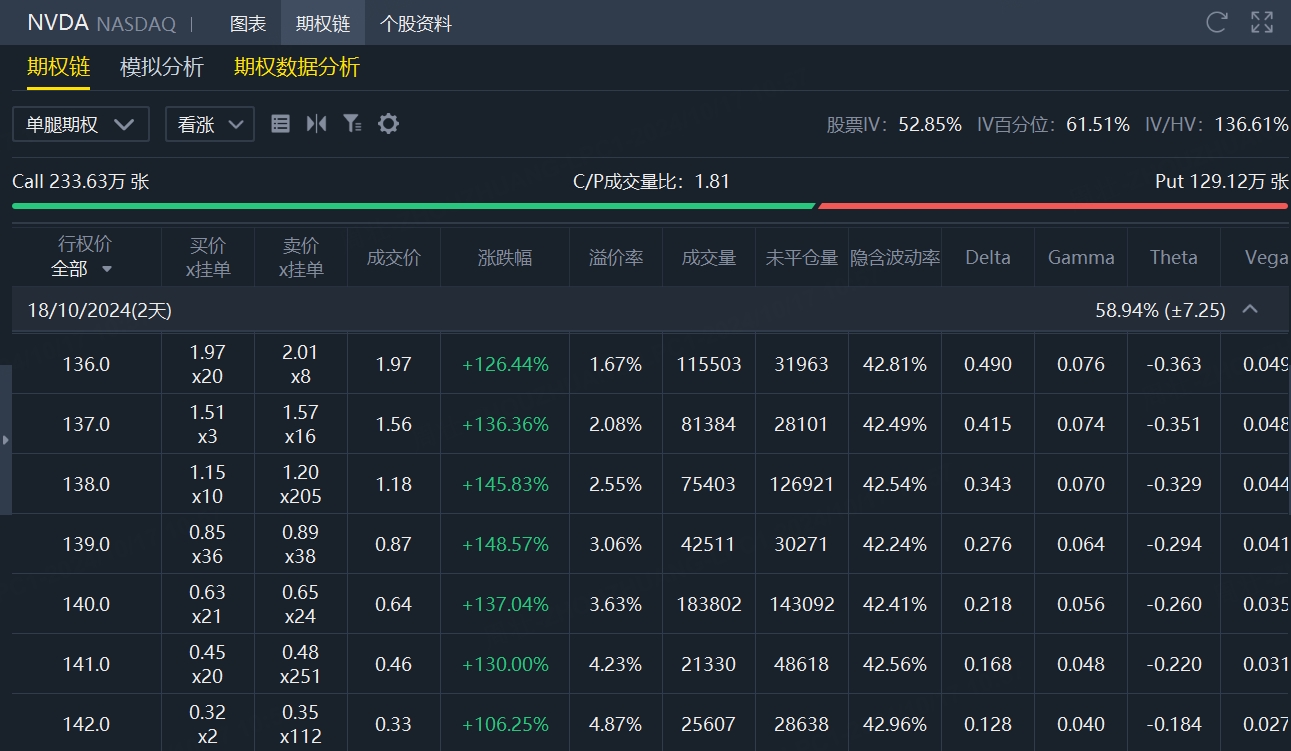
Task: Open the 期权数据分析 sub-tab
Action: (x=297, y=67)
